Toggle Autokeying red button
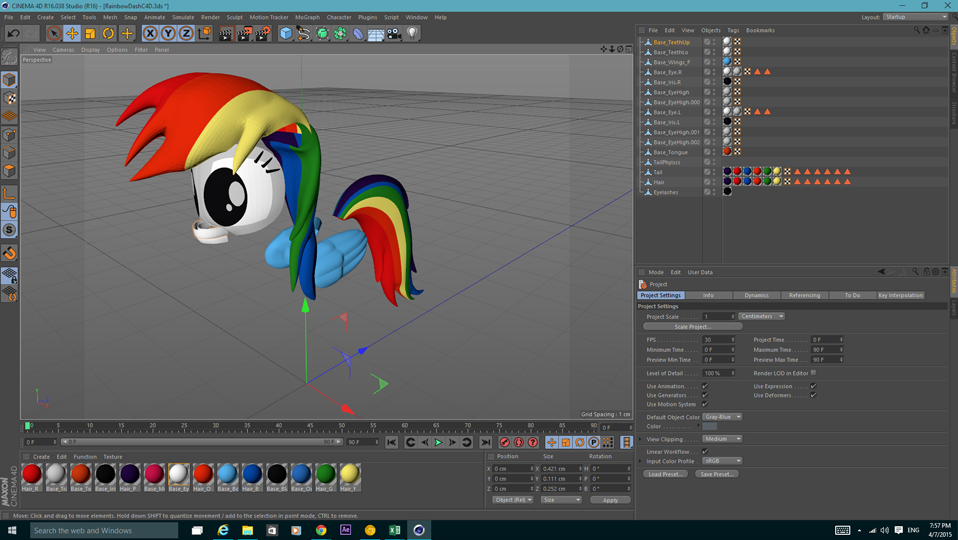 coord(519,442)
